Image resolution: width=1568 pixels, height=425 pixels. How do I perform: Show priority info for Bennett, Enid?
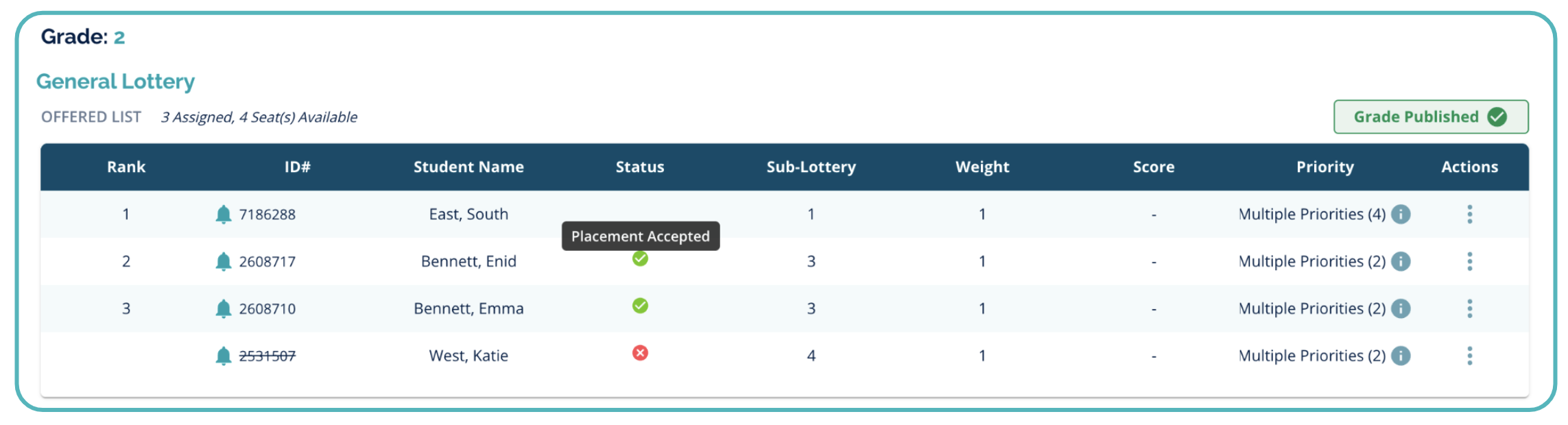click(1401, 262)
